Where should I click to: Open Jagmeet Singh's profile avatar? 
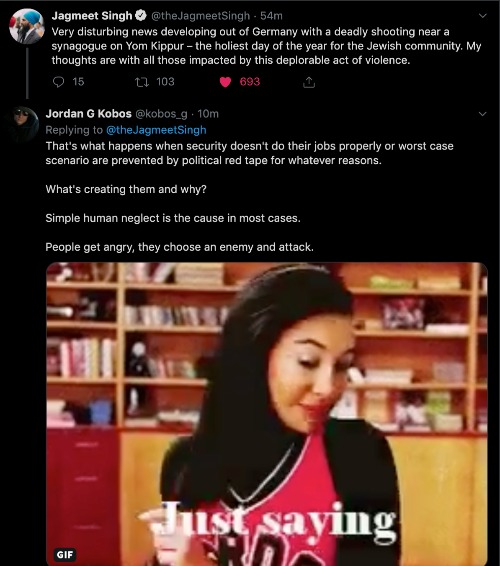pos(26,26)
